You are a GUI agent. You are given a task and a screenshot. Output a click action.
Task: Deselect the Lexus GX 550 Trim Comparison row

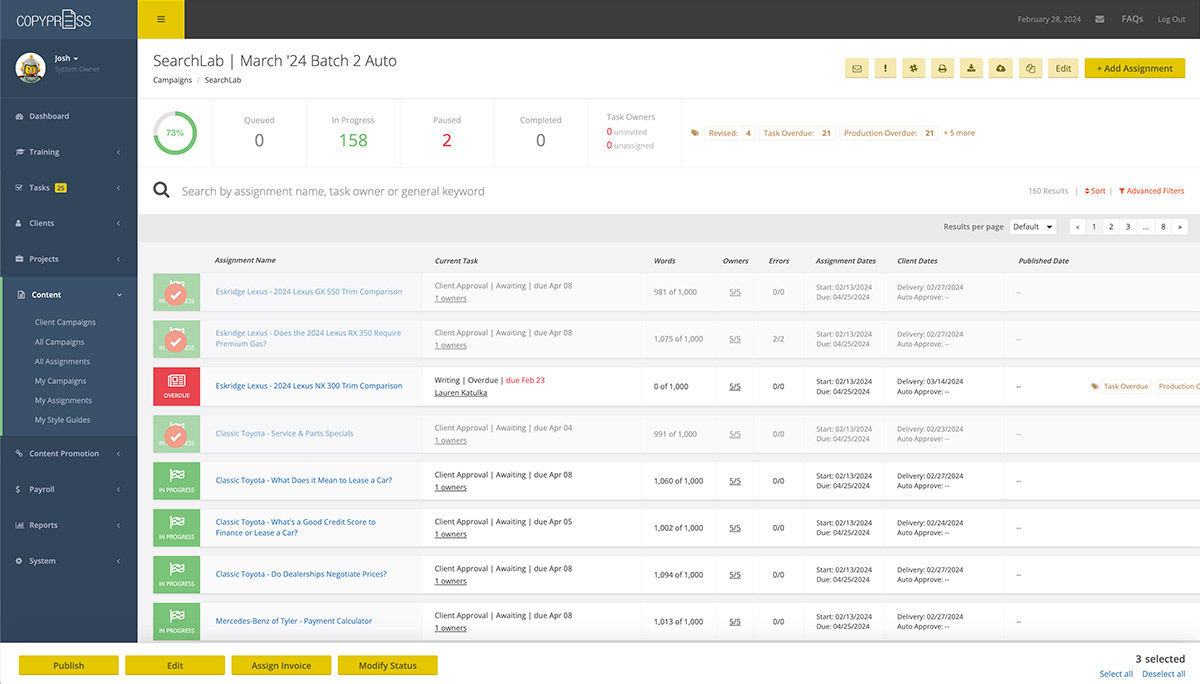pos(176,292)
